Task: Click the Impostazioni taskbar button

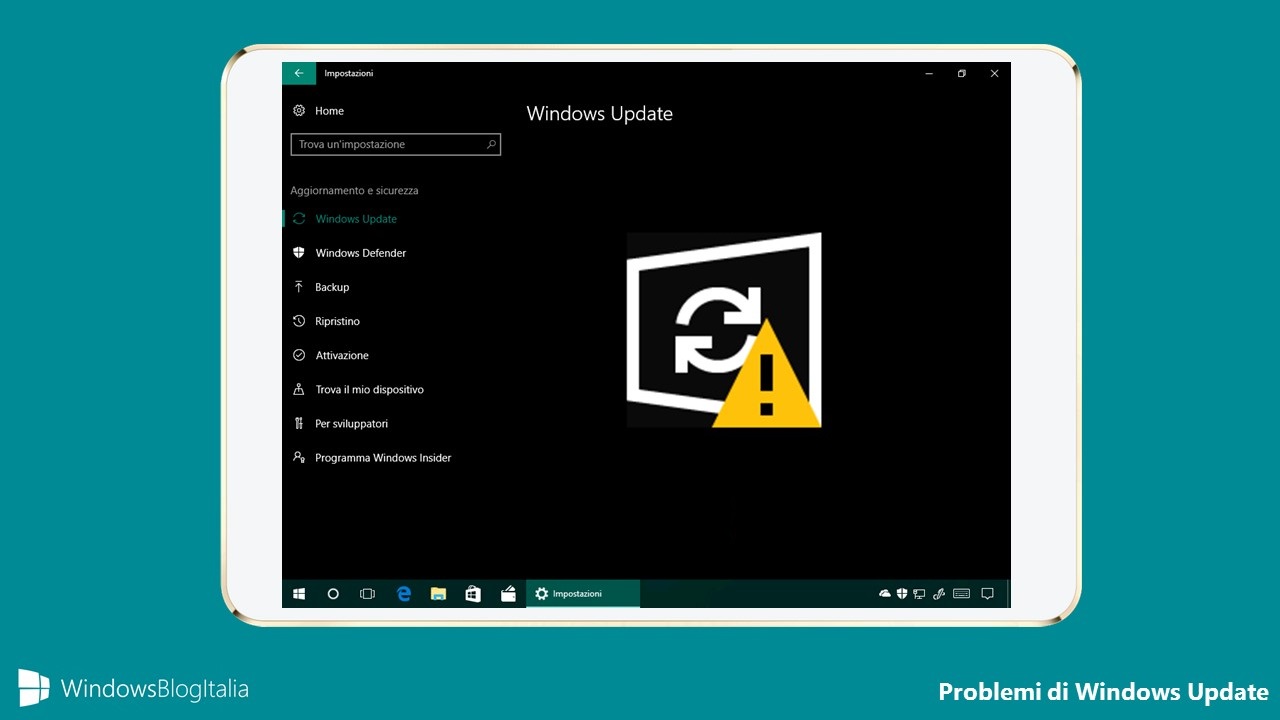Action: (x=583, y=594)
